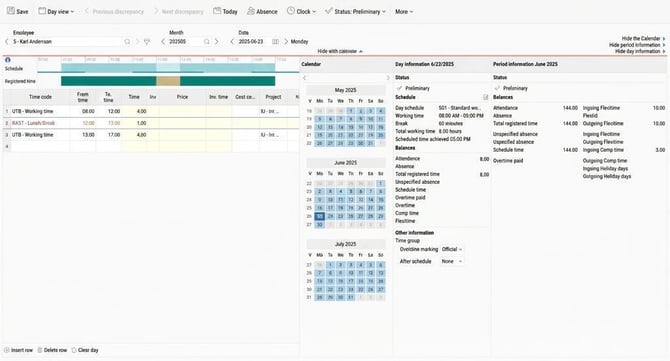The height and width of the screenshot is (361, 670).
Task: Select day 30 in June 2025 calendar
Action: pyautogui.click(x=319, y=225)
